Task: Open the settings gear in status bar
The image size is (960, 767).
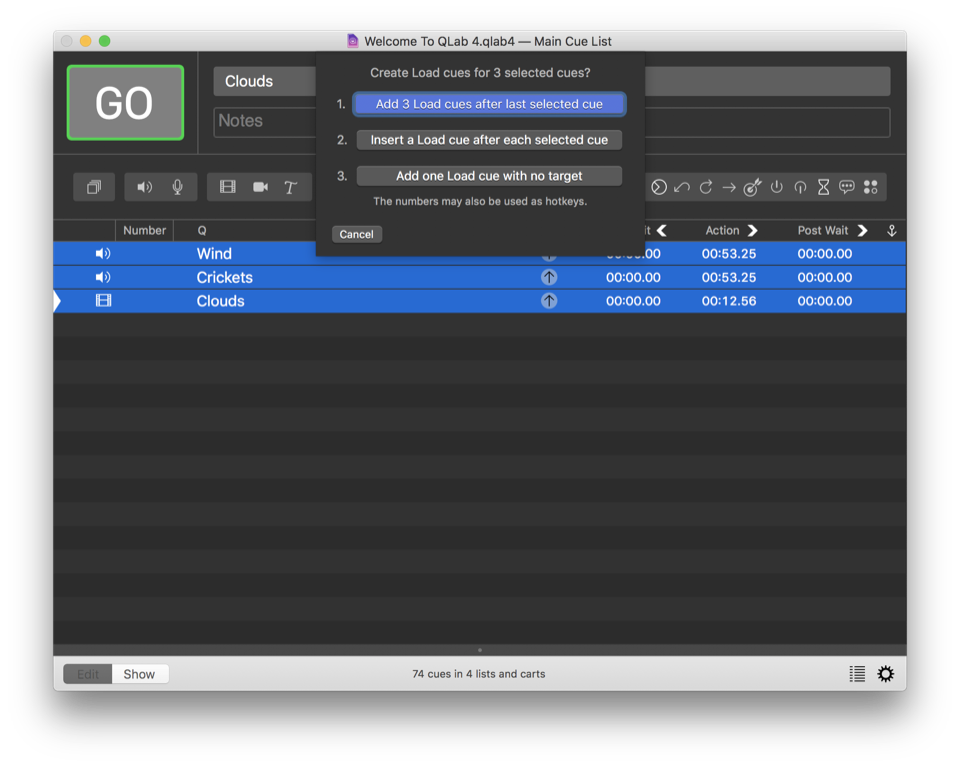Action: pyautogui.click(x=885, y=674)
